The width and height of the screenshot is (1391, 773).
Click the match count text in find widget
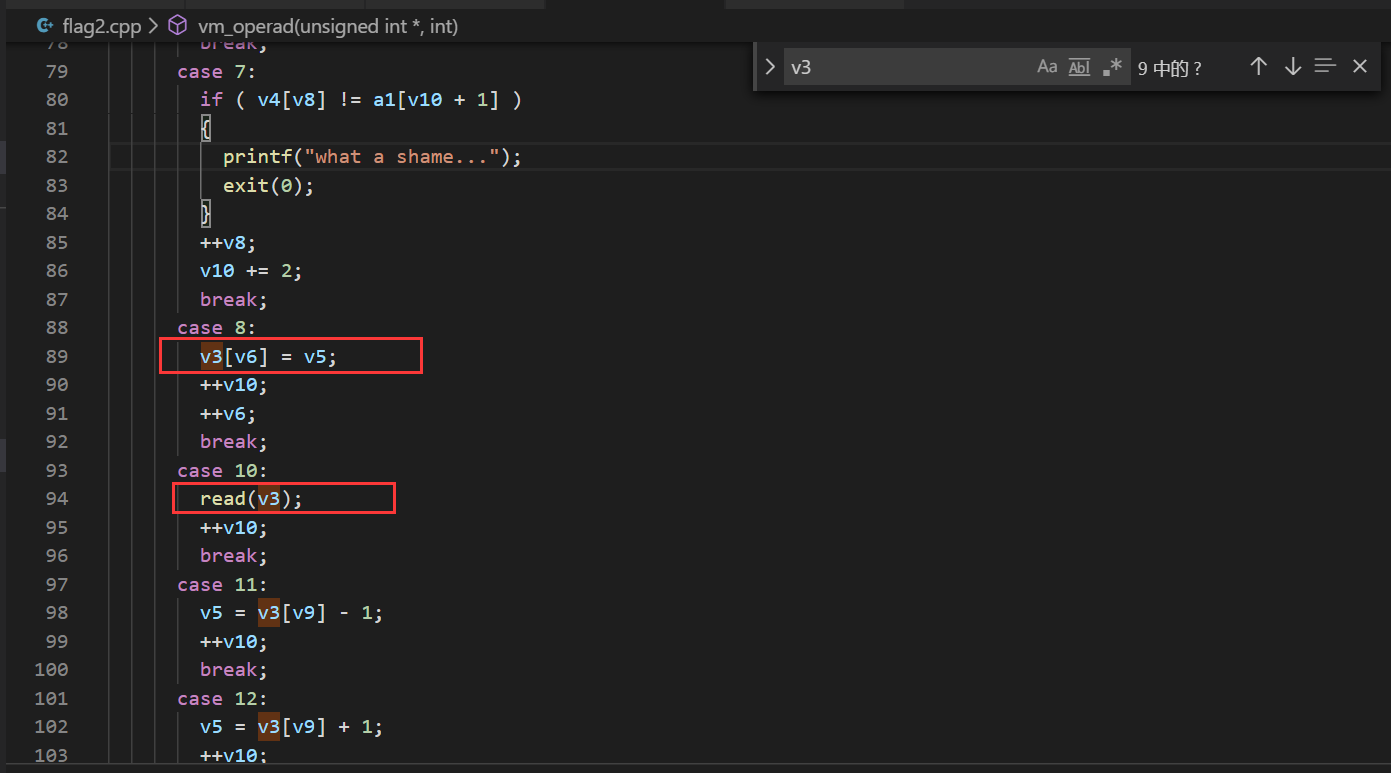1170,68
